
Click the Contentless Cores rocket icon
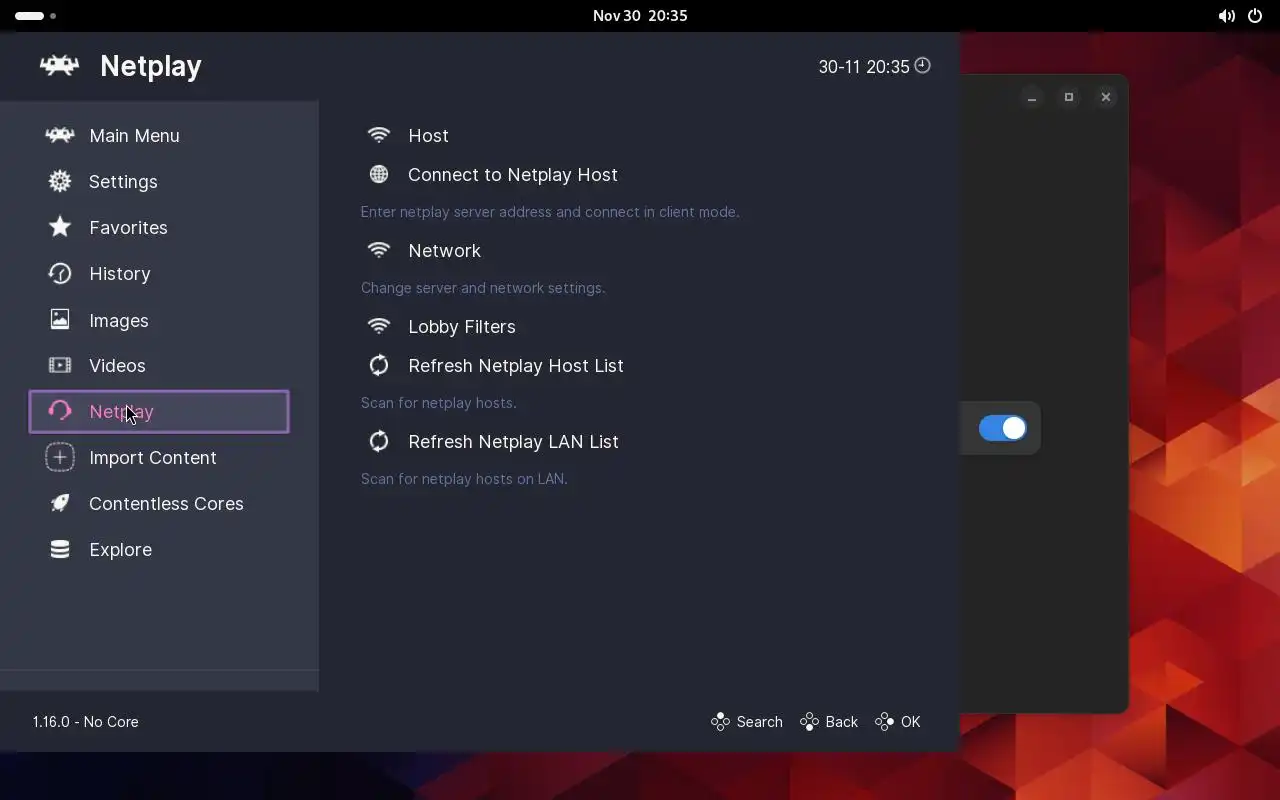(60, 503)
